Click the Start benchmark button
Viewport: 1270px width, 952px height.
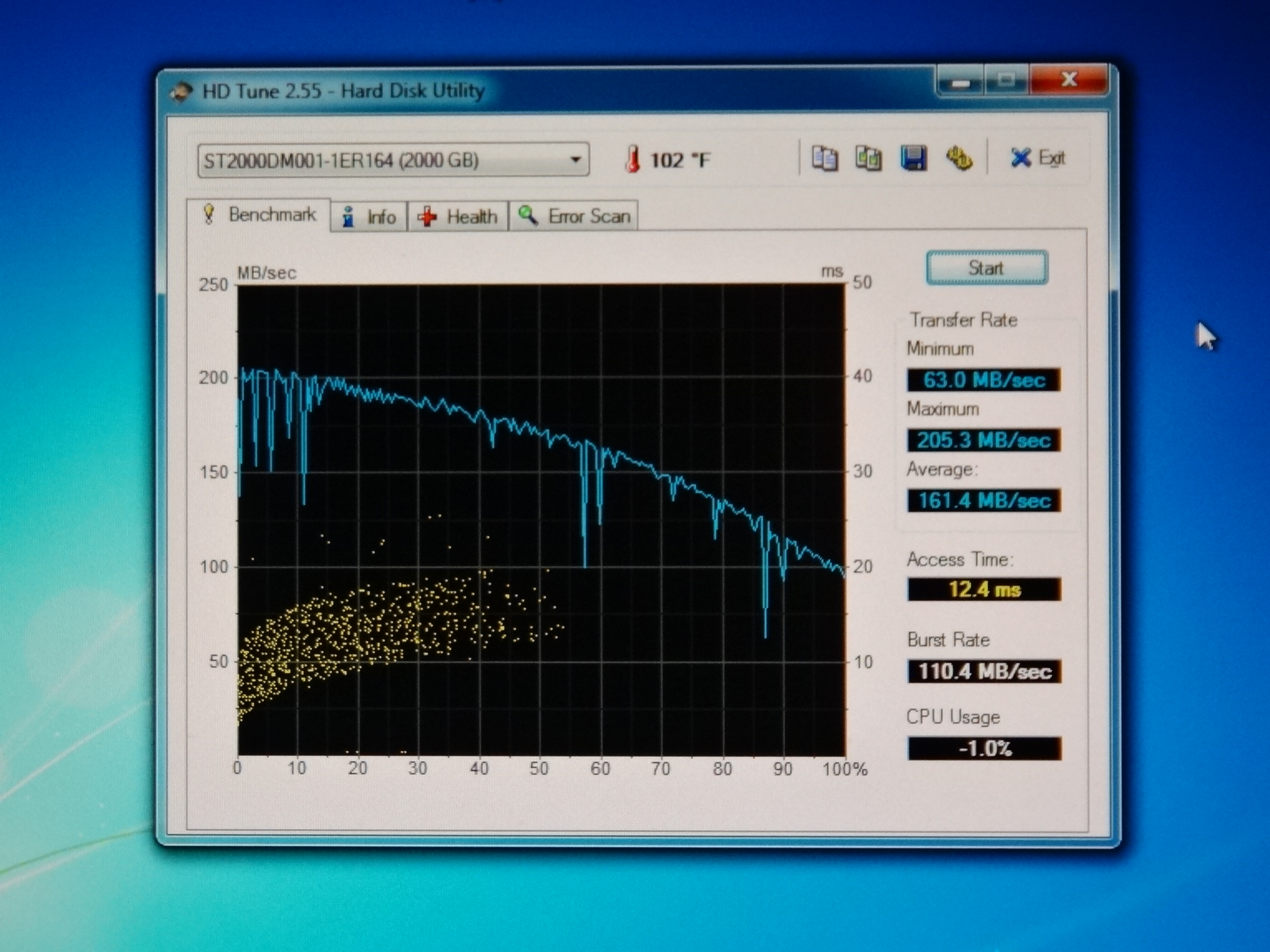click(x=986, y=267)
